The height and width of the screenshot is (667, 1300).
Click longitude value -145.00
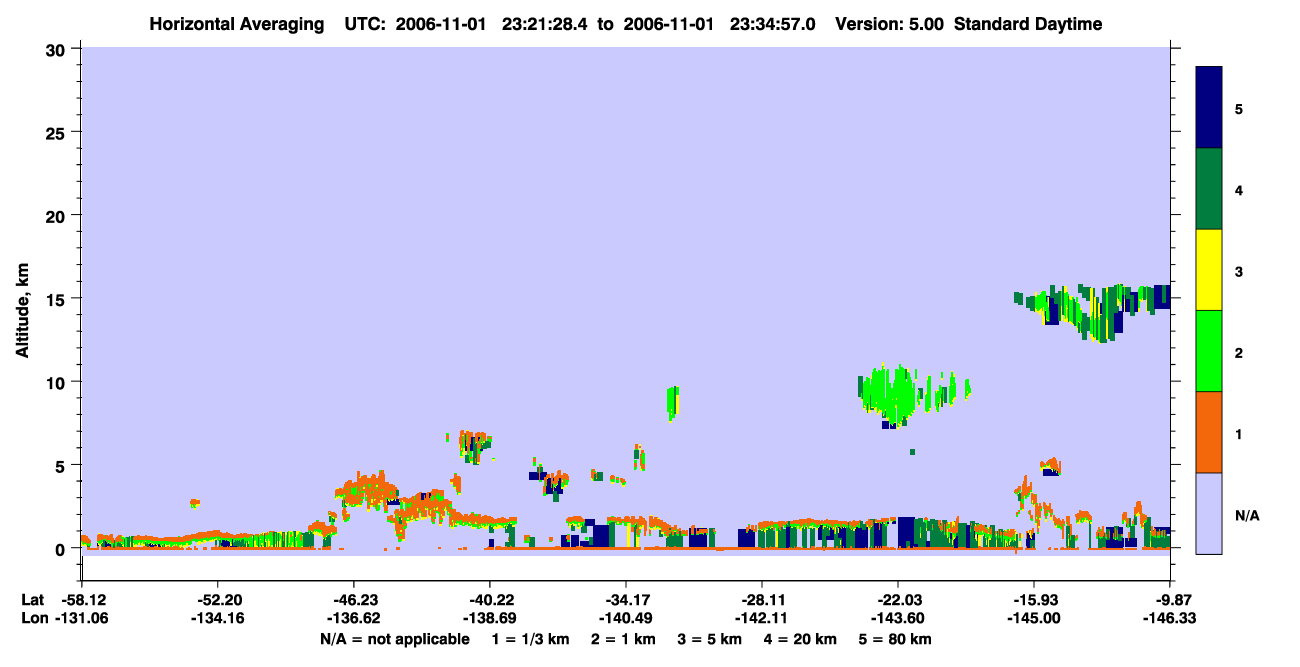1034,619
